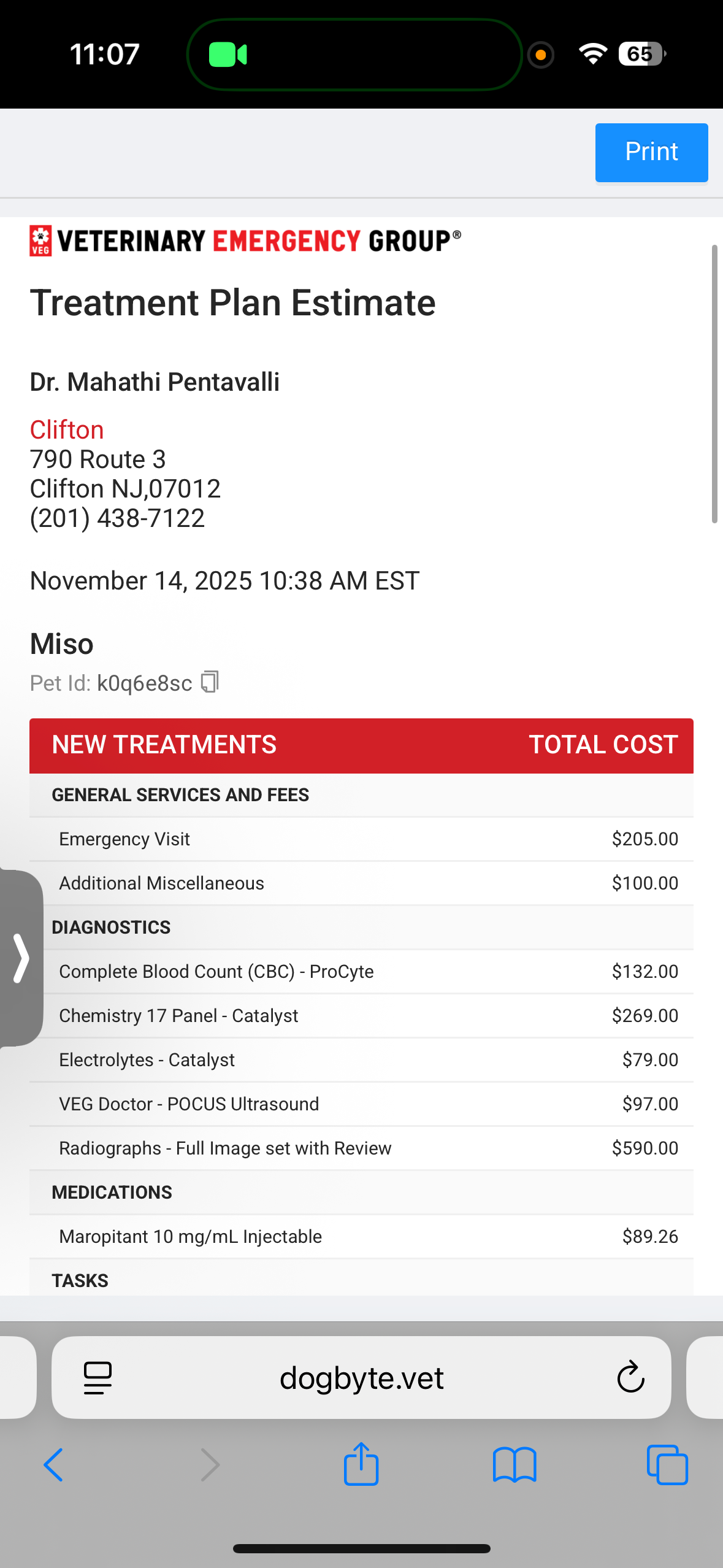This screenshot has height=1568, width=723.
Task: Open the Safari share sheet icon
Action: pos(361,1464)
